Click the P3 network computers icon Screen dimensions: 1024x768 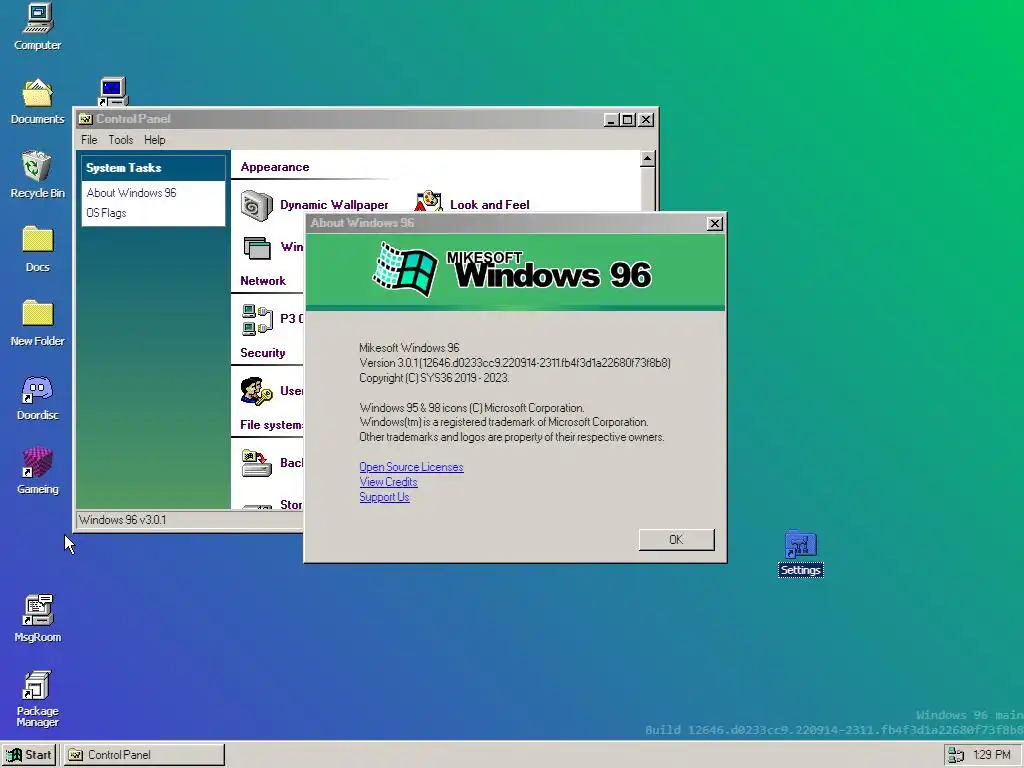[257, 320]
